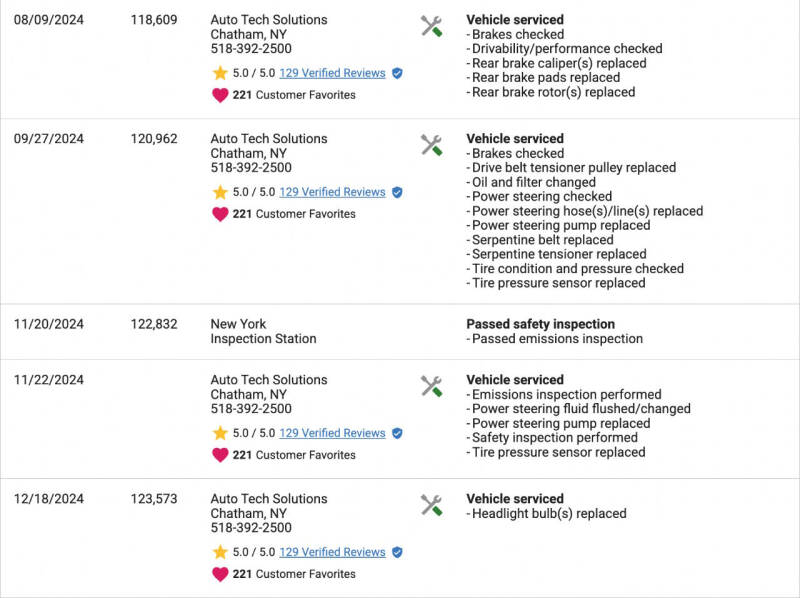Select the Passed safety inspection heading
The height and width of the screenshot is (598, 800).
(x=538, y=324)
